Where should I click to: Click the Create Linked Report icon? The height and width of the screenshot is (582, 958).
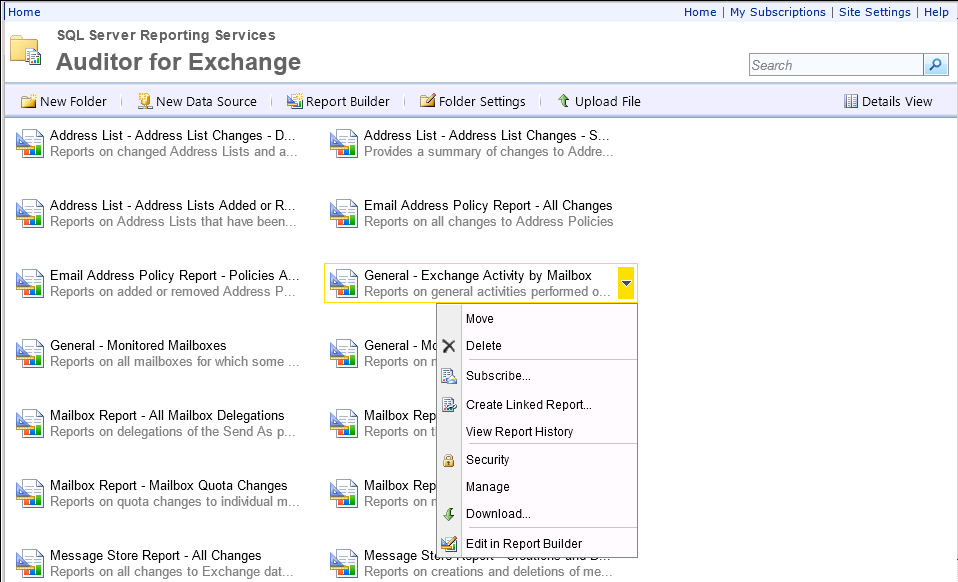tap(449, 405)
